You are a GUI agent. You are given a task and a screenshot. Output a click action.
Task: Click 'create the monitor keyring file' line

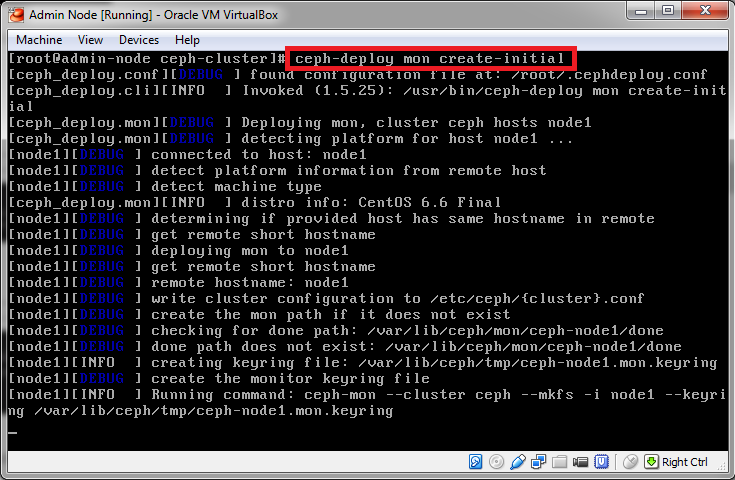290,378
